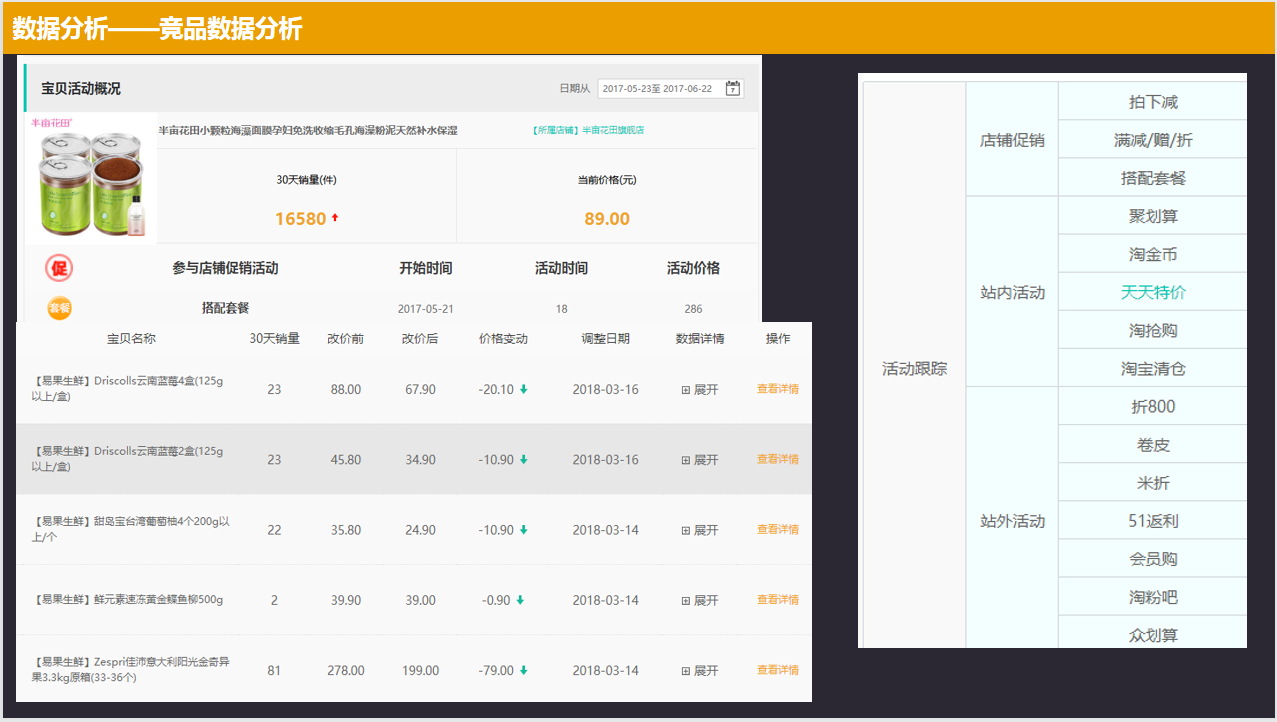Click the 278.00 original price cell

click(346, 670)
